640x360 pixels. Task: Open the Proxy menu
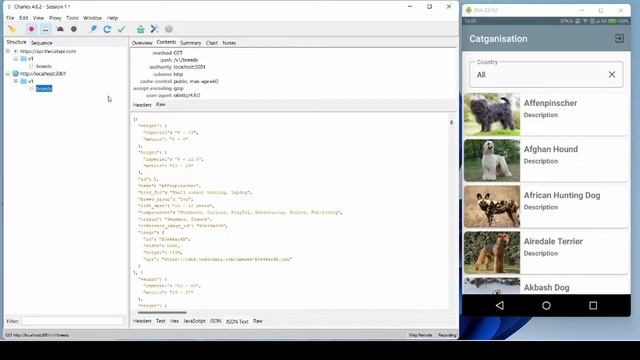point(55,18)
